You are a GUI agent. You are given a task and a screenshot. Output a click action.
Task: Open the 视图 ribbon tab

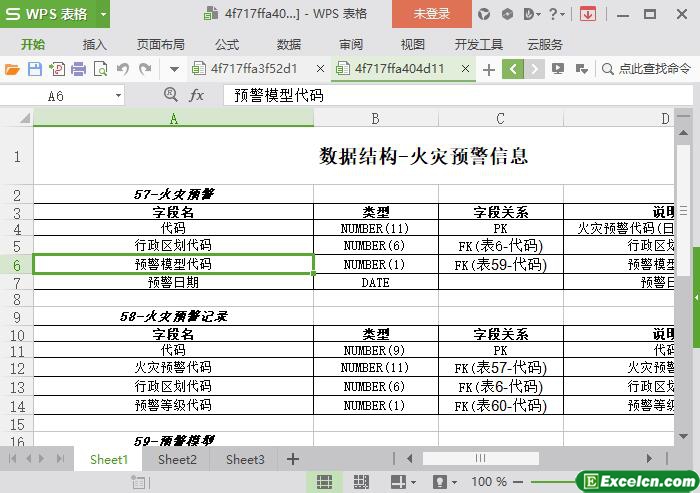click(412, 45)
